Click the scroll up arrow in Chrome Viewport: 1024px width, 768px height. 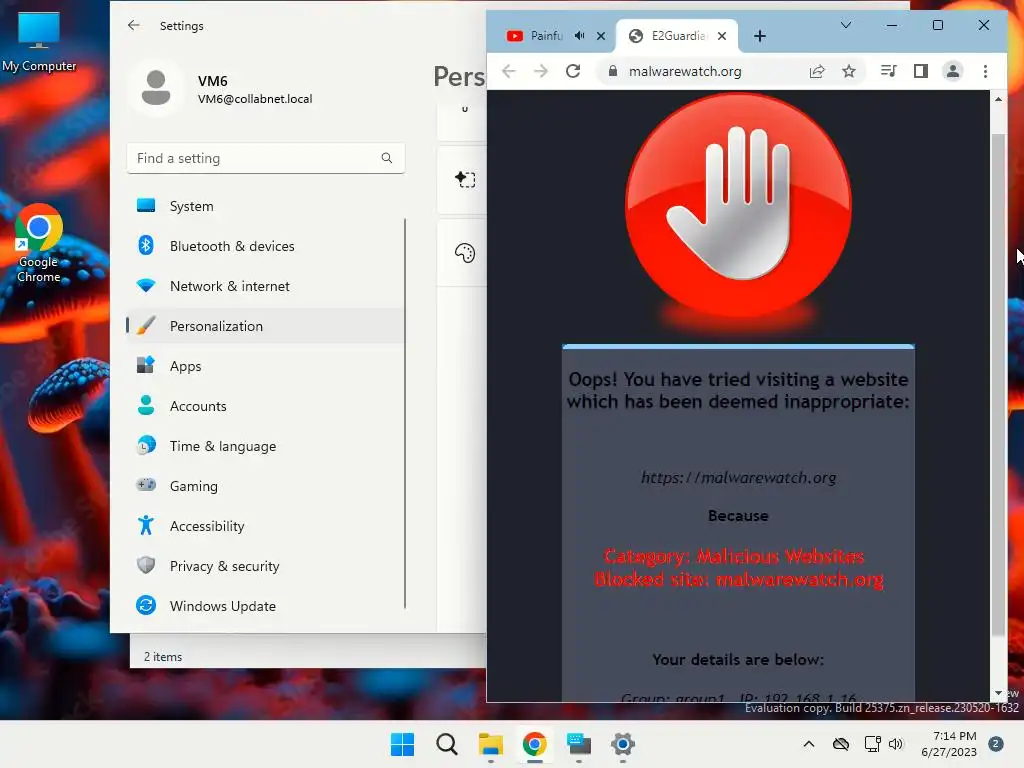[x=998, y=99]
